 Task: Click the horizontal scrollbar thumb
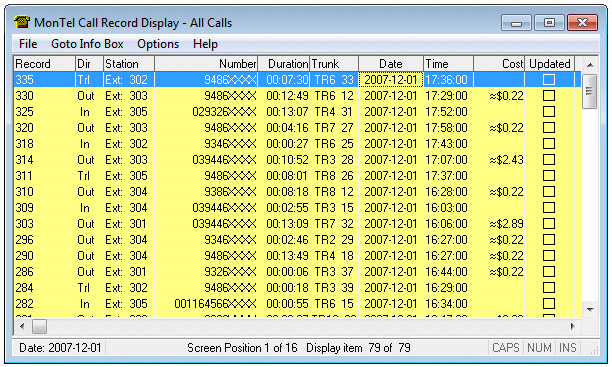pyautogui.click(x=39, y=326)
